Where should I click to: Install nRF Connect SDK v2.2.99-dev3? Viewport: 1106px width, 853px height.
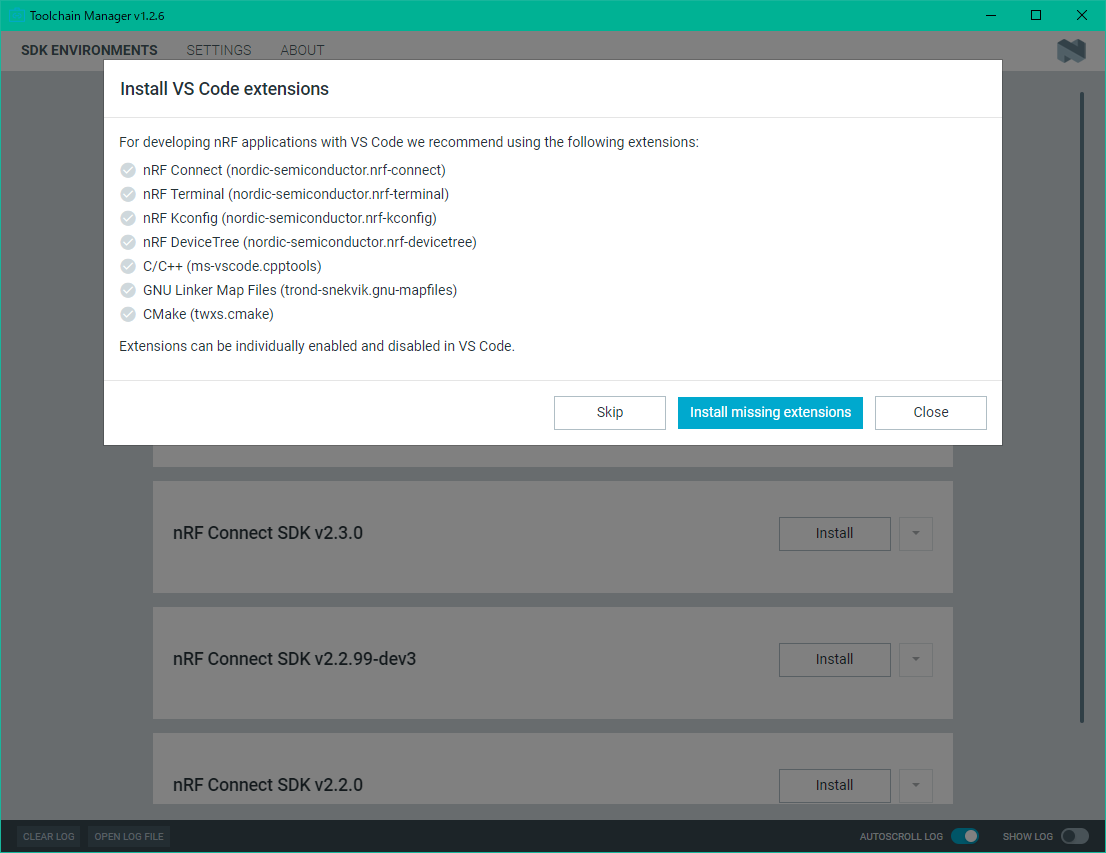pos(834,660)
